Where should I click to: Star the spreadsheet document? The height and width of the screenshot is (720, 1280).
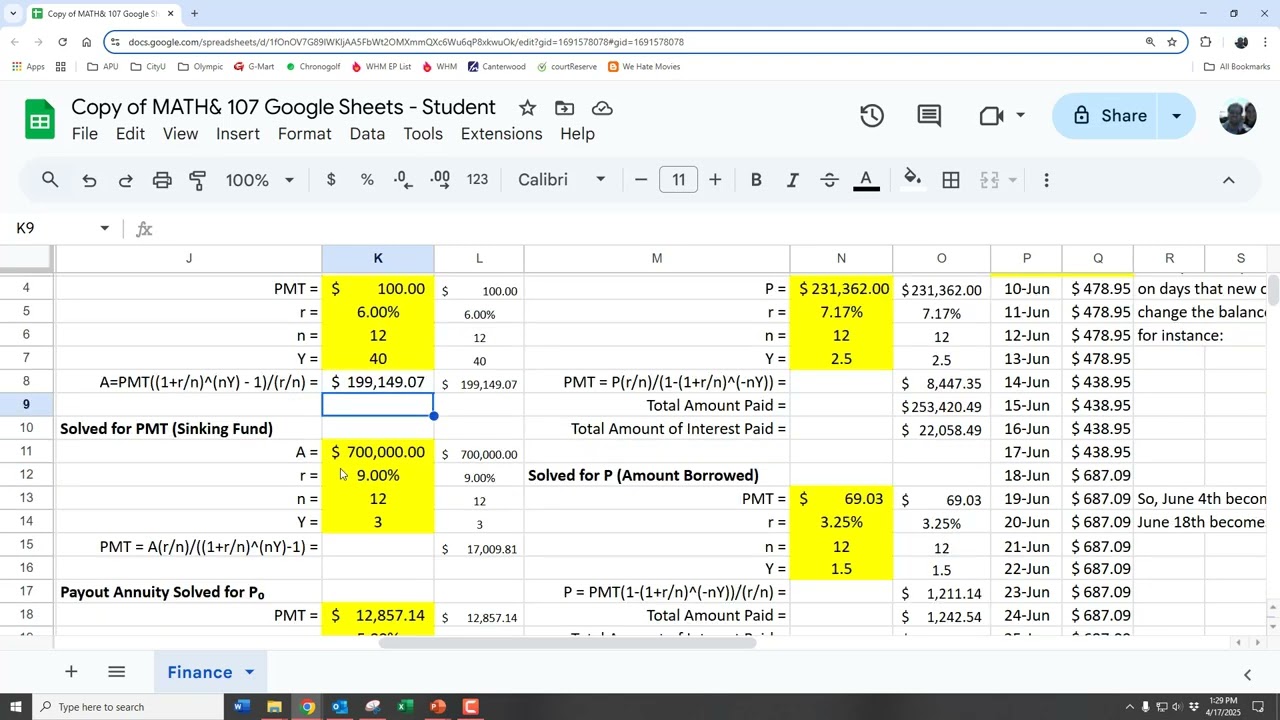tap(527, 108)
